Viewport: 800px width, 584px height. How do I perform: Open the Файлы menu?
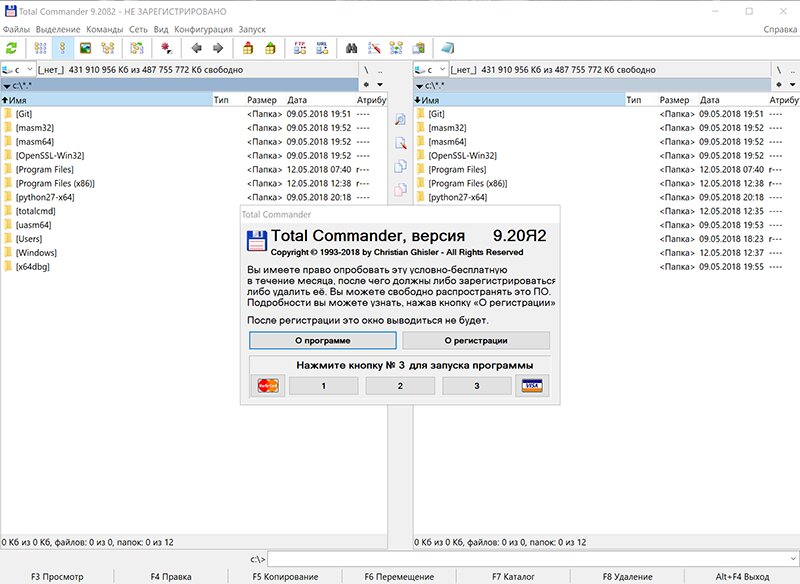tap(16, 30)
